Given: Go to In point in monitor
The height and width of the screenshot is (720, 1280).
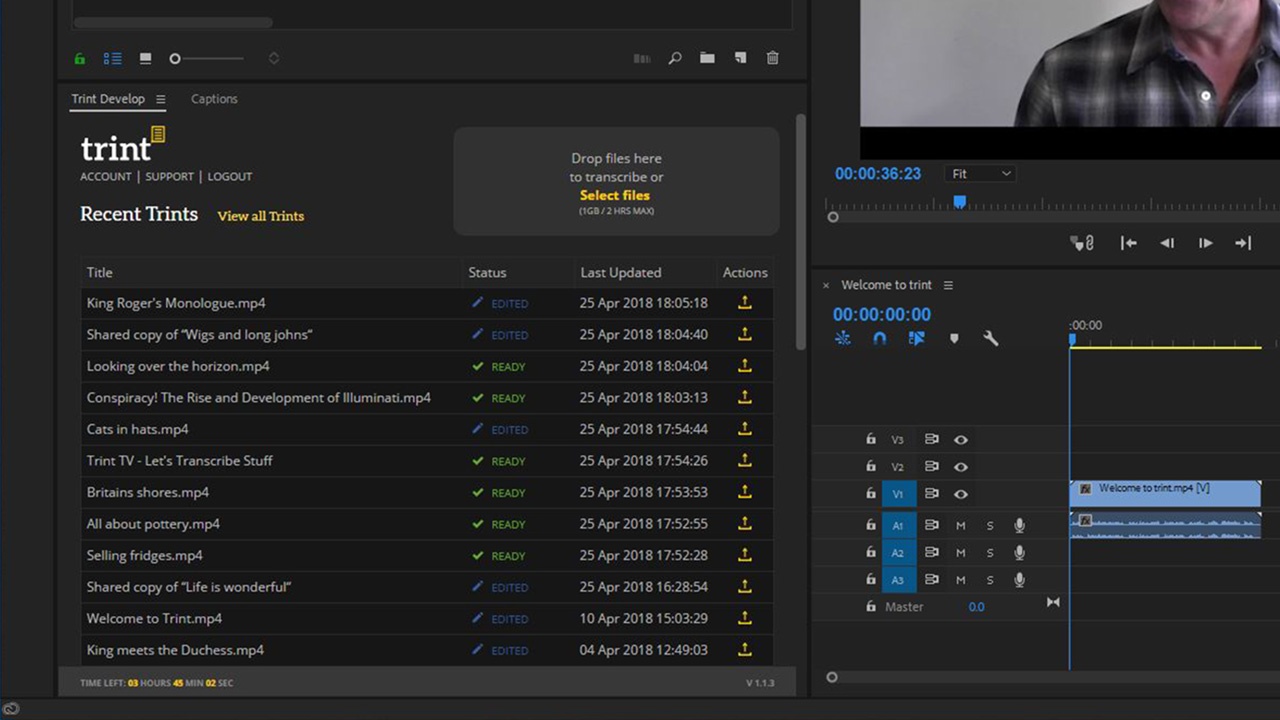Looking at the screenshot, I should (x=1128, y=243).
